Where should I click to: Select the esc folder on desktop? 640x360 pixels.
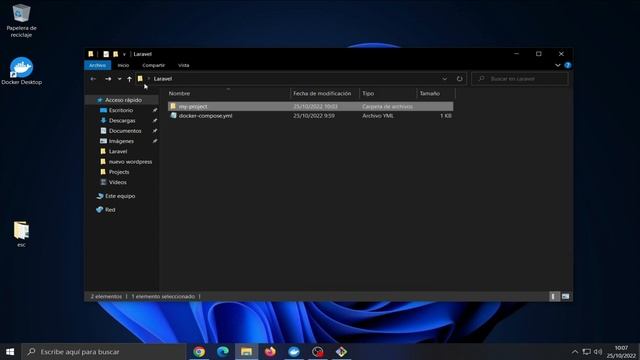(x=21, y=234)
